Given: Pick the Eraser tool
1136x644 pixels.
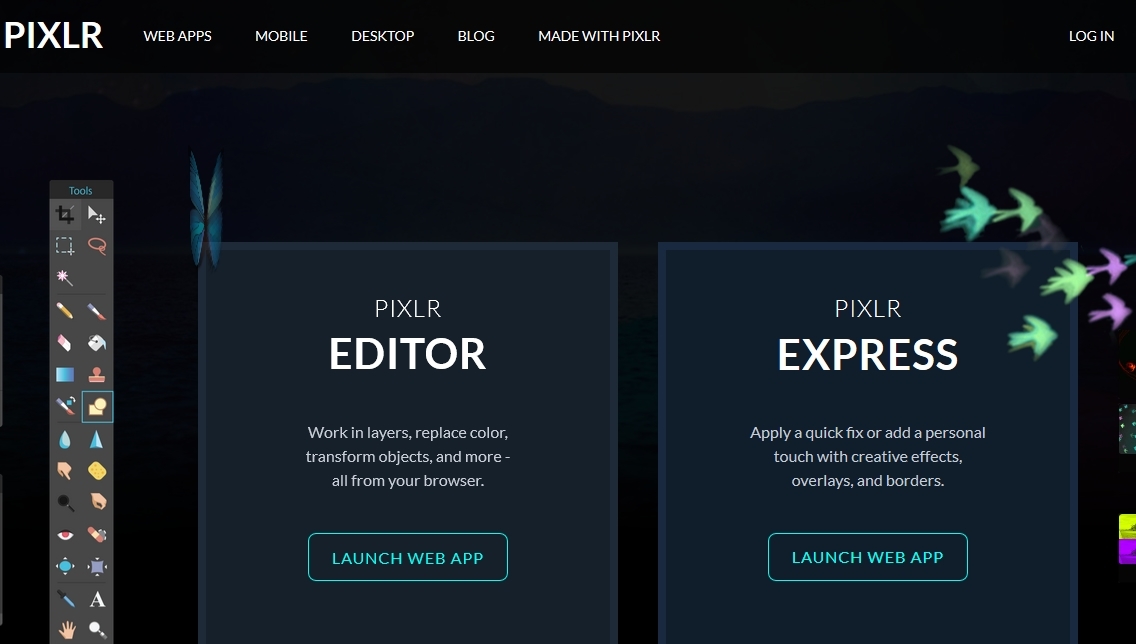Looking at the screenshot, I should click(65, 342).
